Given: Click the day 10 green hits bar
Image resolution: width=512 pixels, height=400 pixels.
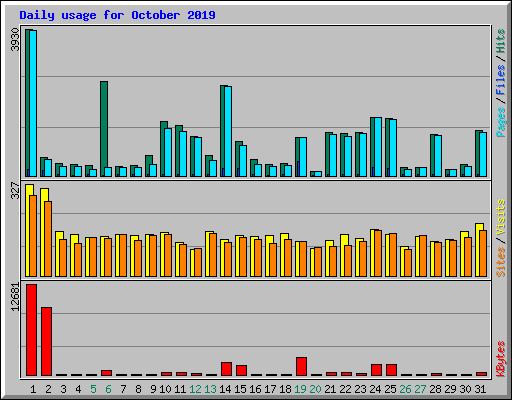Looking at the screenshot, I should point(162,149).
